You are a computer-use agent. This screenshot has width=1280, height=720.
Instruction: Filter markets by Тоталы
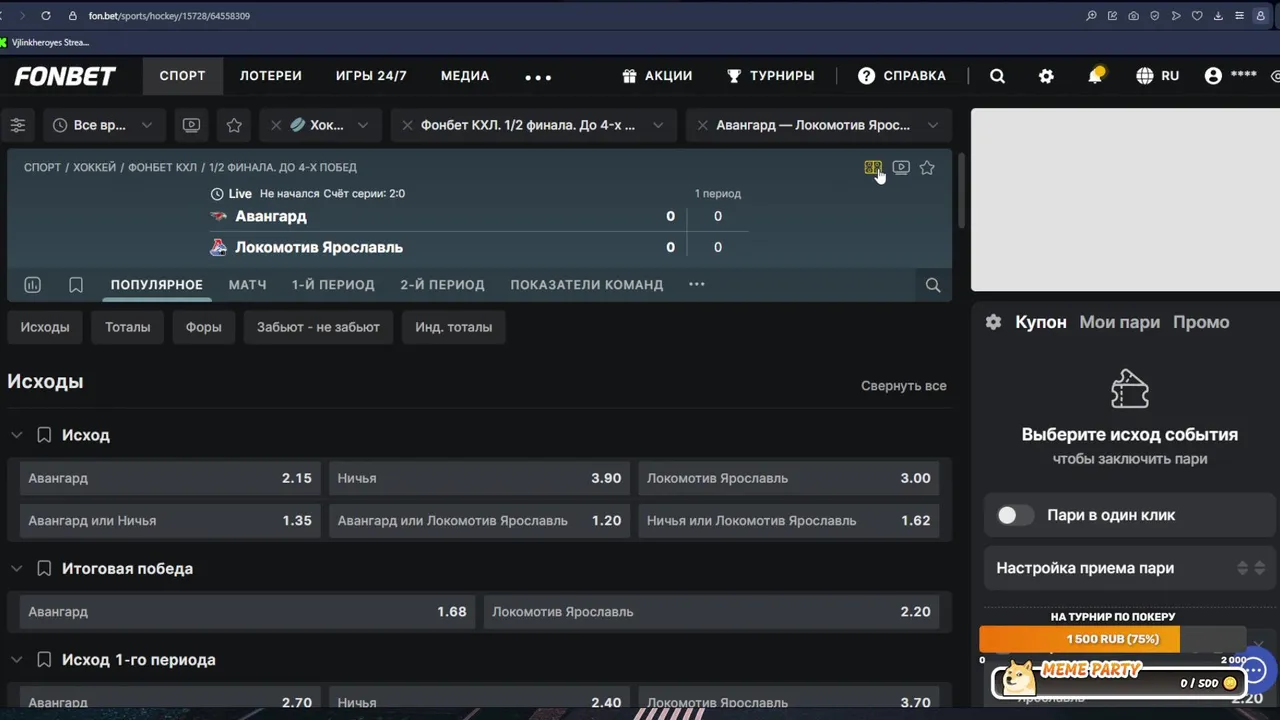(128, 327)
